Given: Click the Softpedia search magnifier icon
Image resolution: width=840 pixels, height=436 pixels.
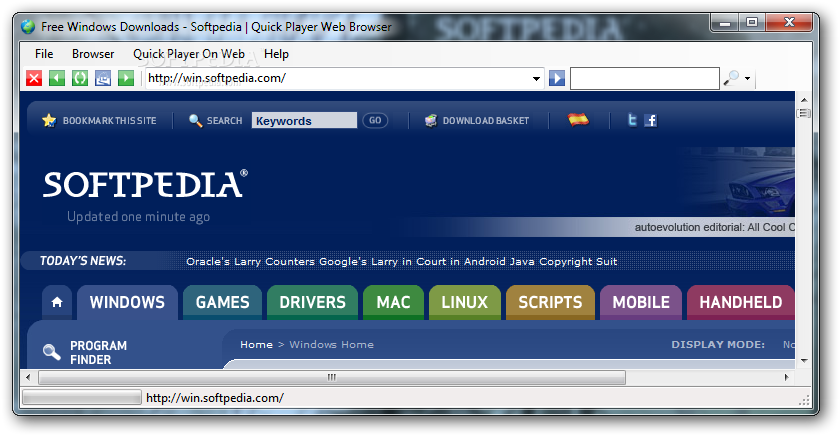Looking at the screenshot, I should click(x=196, y=121).
